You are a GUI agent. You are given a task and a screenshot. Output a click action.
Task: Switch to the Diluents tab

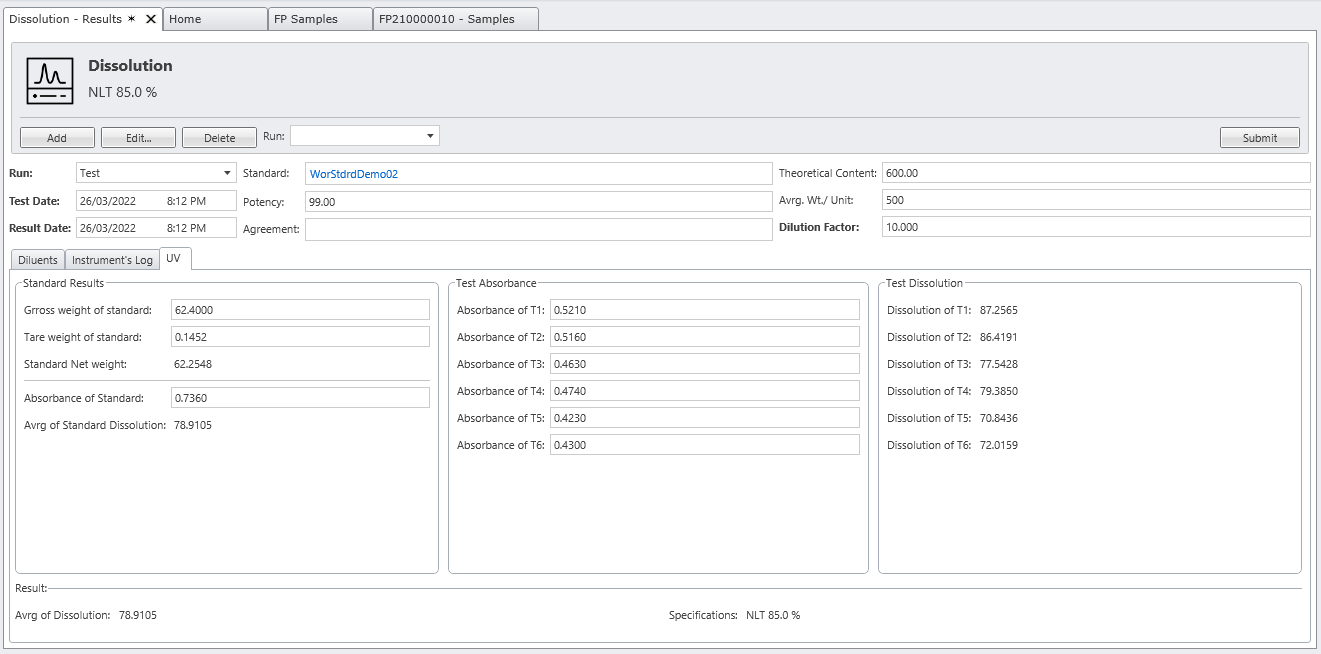[x=38, y=260]
